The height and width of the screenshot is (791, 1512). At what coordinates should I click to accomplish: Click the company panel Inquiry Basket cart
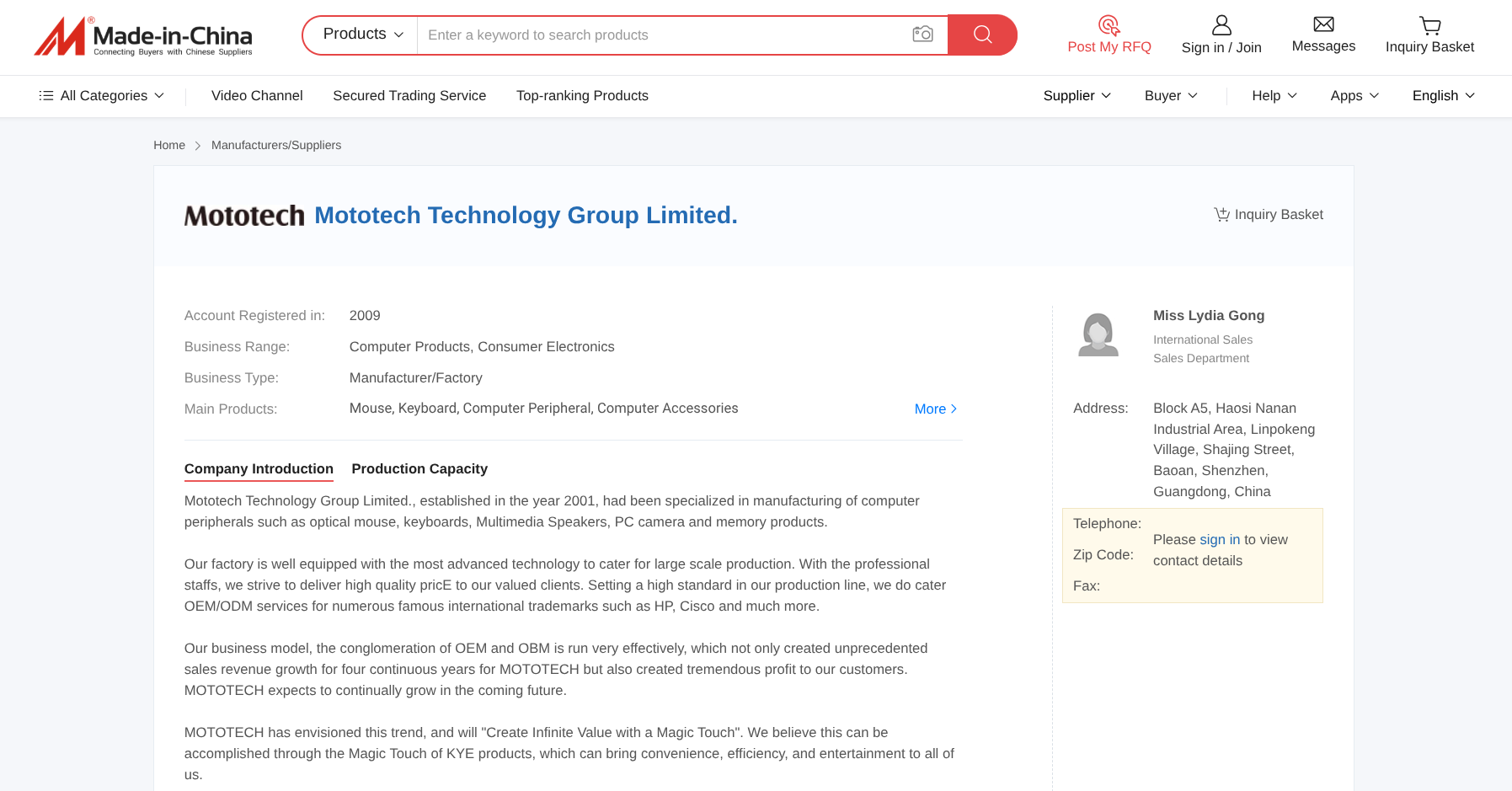(x=1268, y=215)
